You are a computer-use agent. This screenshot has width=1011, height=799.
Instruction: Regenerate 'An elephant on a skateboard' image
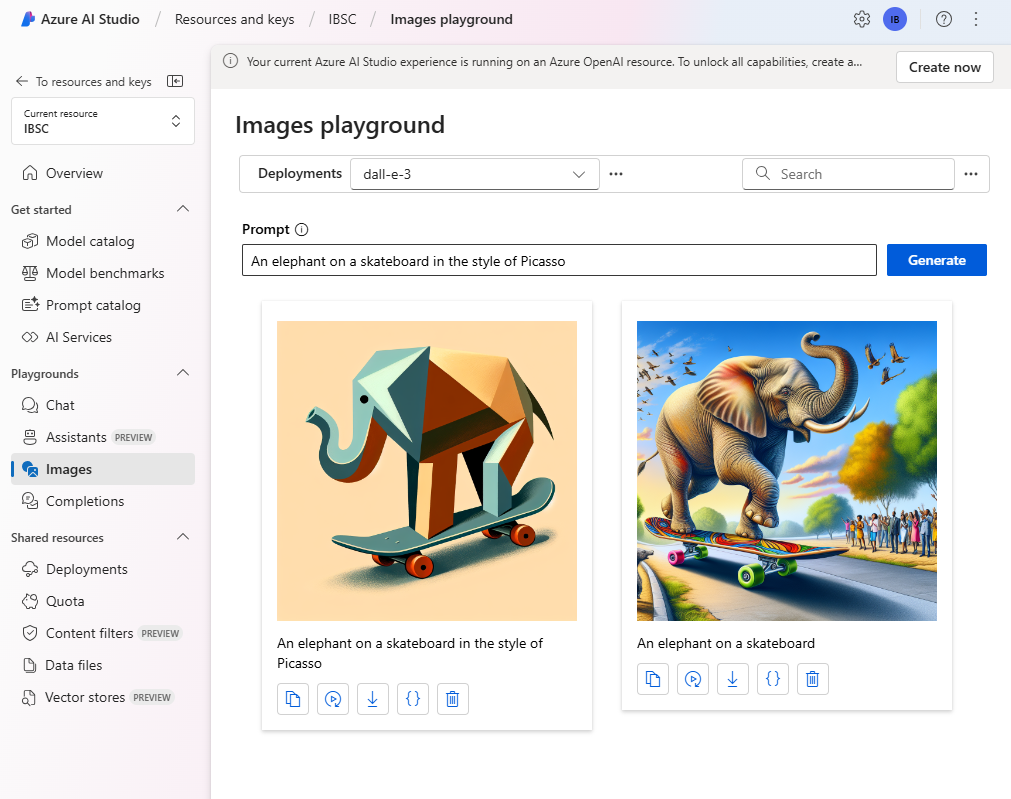[692, 679]
